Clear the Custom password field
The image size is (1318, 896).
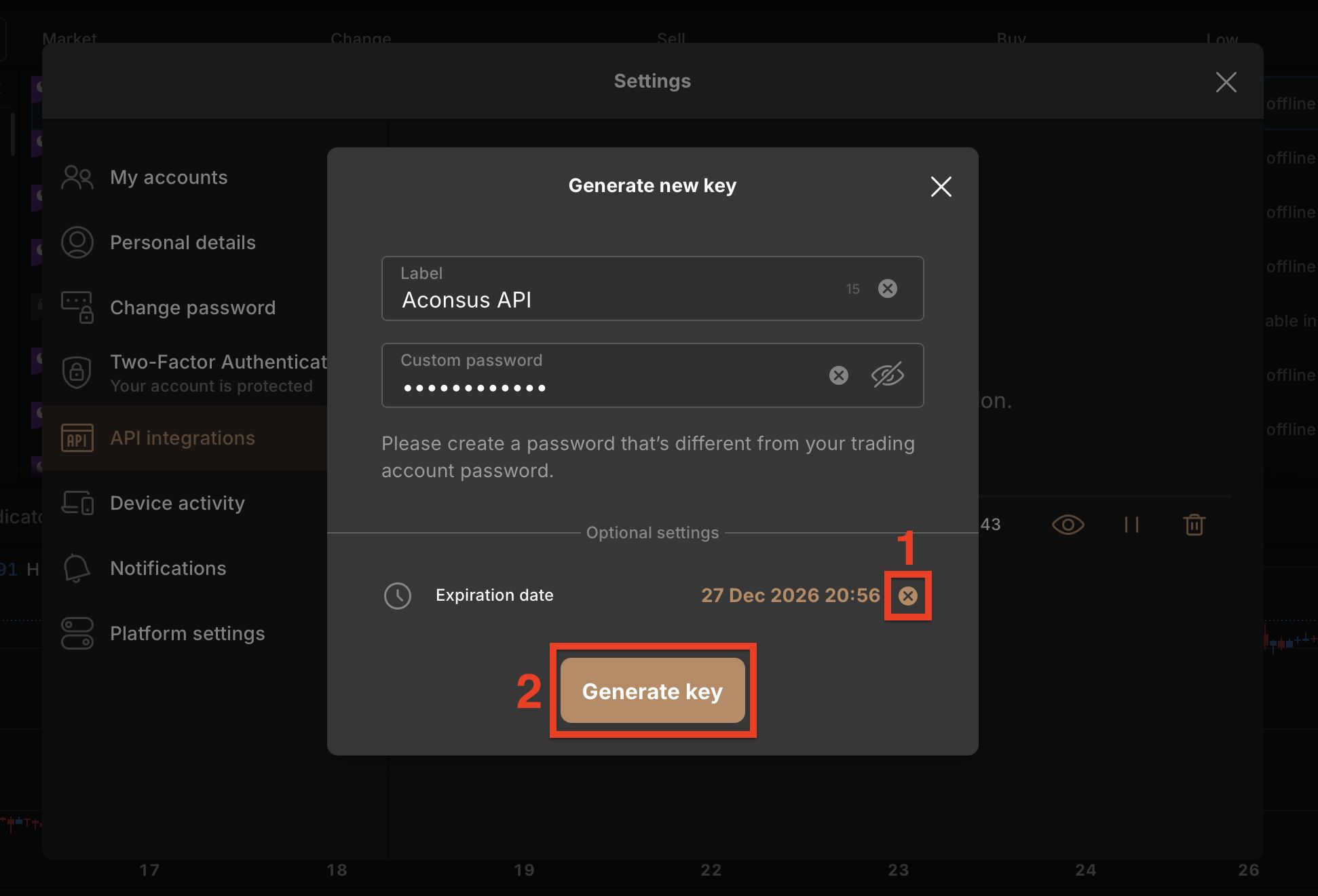point(838,375)
